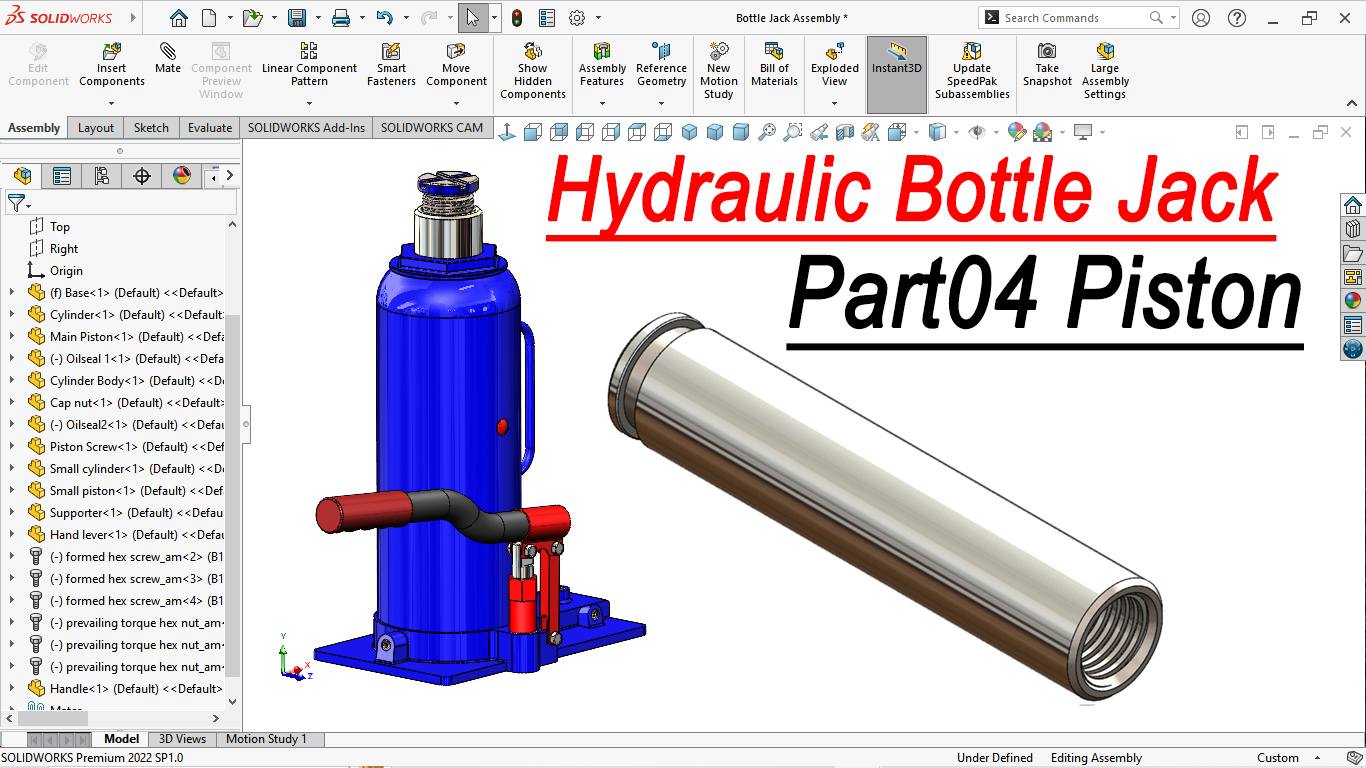The width and height of the screenshot is (1366, 768).
Task: Open the Options gear icon
Action: click(x=577, y=18)
